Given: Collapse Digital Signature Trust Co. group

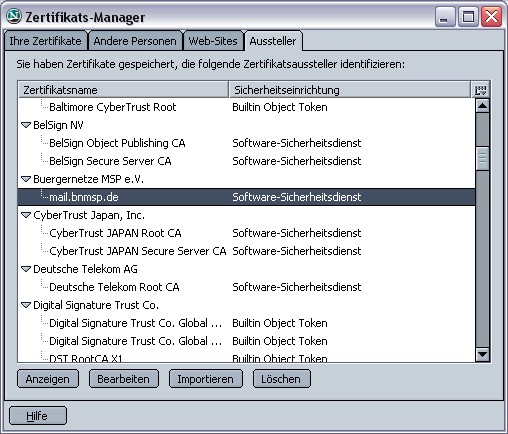Looking at the screenshot, I should (26, 305).
